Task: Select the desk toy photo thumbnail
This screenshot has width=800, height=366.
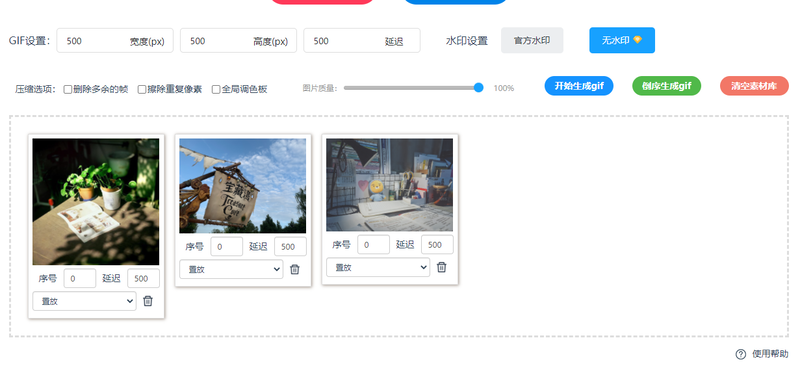Action: pyautogui.click(x=390, y=185)
